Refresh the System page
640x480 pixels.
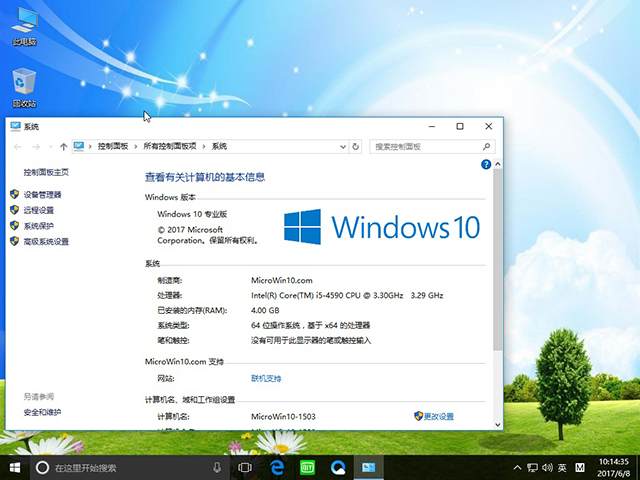tap(356, 147)
